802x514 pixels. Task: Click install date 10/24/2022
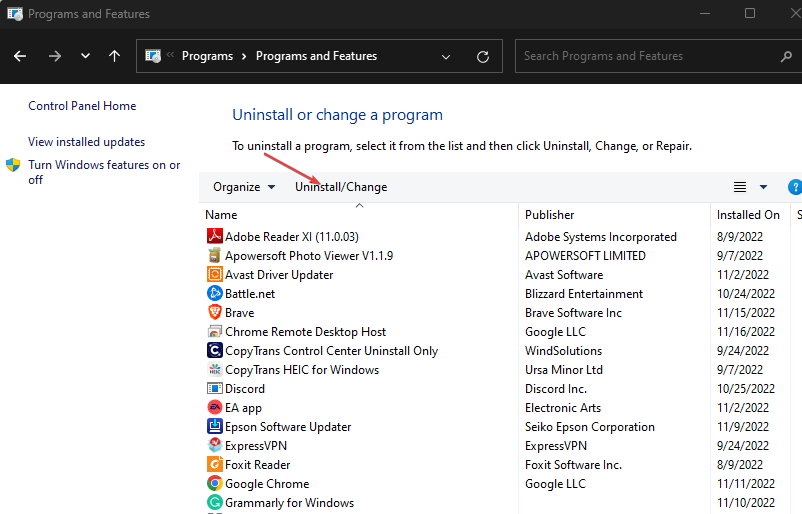746,294
